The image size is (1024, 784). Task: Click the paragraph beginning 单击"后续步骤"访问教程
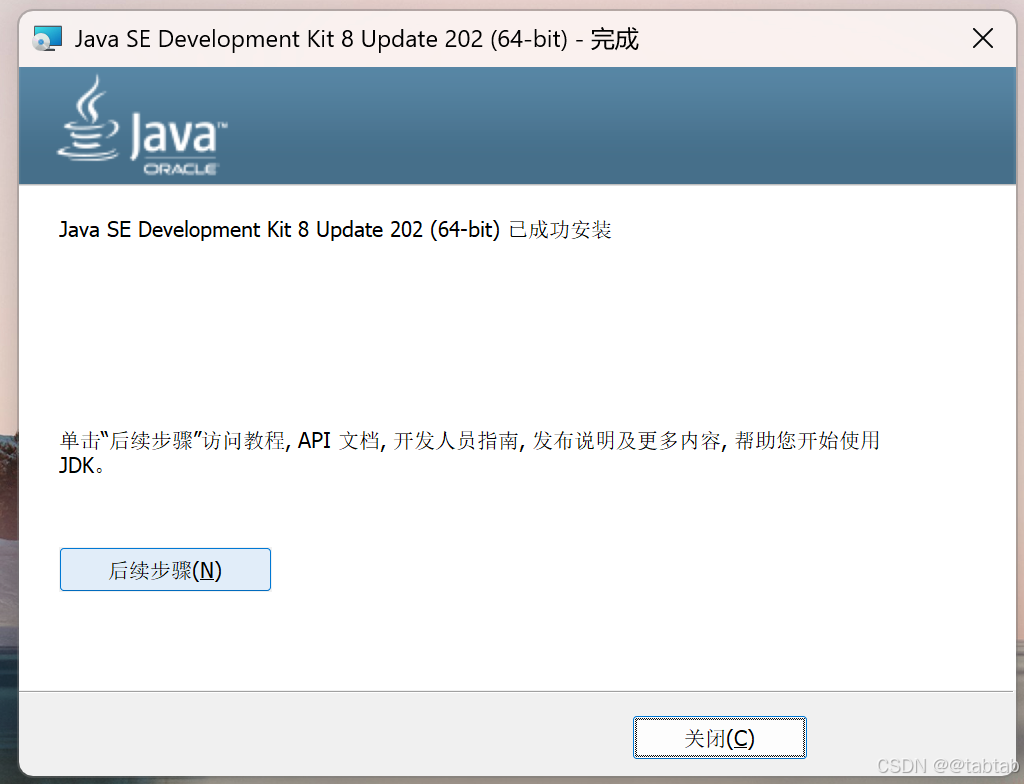tap(470, 452)
